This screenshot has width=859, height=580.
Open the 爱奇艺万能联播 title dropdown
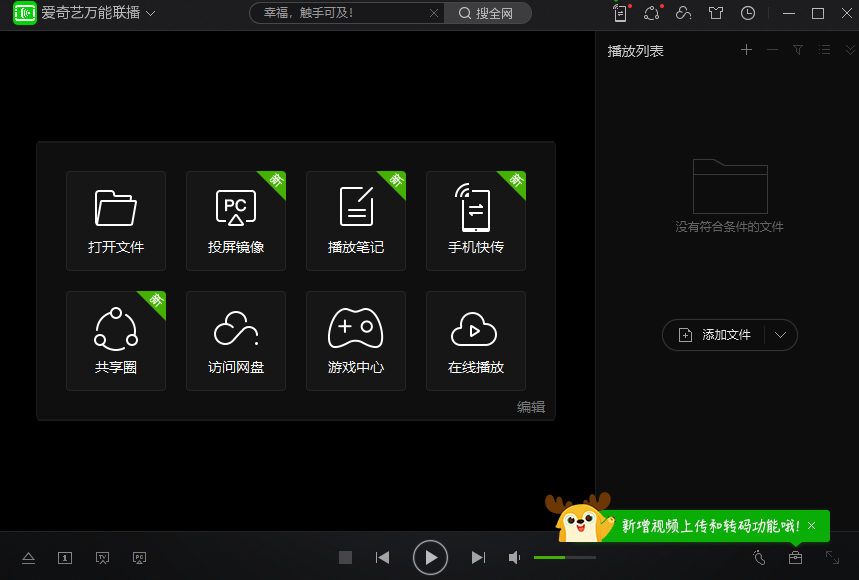(148, 14)
